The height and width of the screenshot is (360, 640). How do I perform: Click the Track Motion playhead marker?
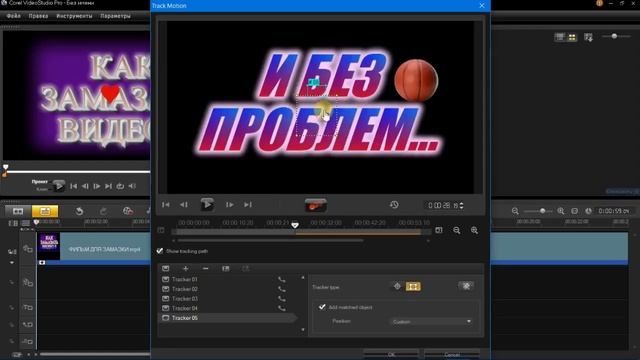295,225
